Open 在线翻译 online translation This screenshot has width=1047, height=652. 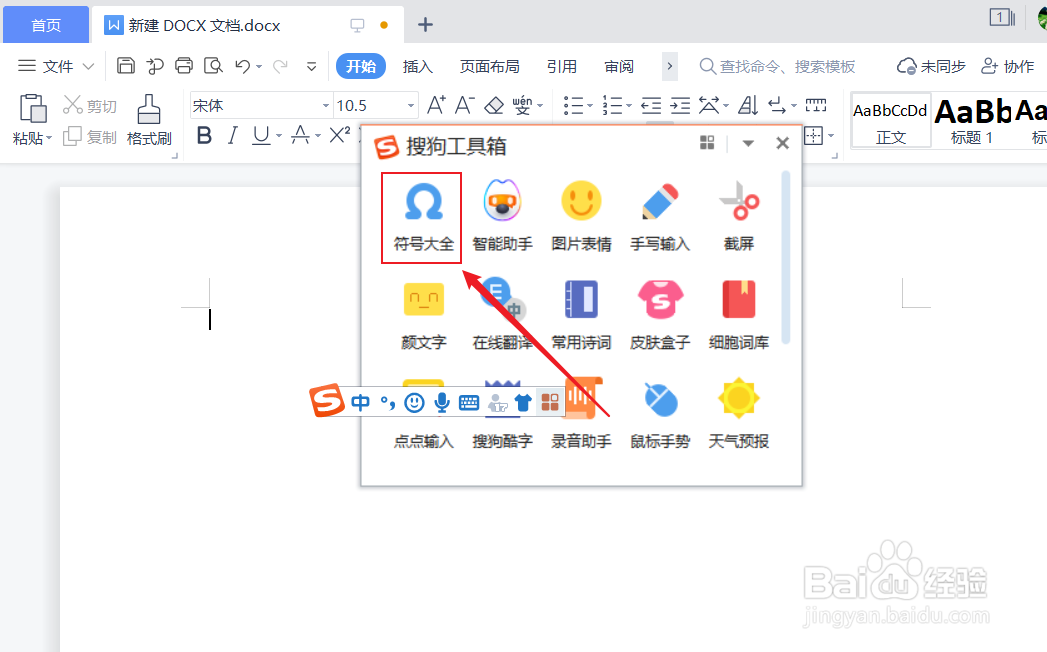(x=502, y=315)
